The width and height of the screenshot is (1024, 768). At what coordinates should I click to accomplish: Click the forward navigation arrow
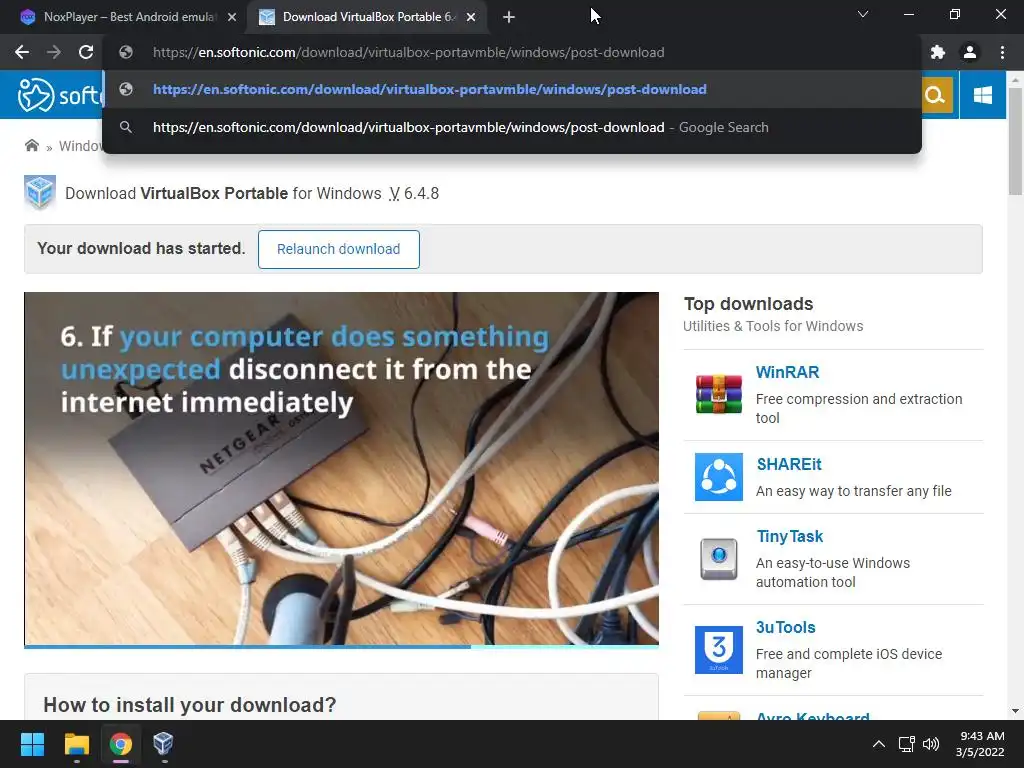54,52
